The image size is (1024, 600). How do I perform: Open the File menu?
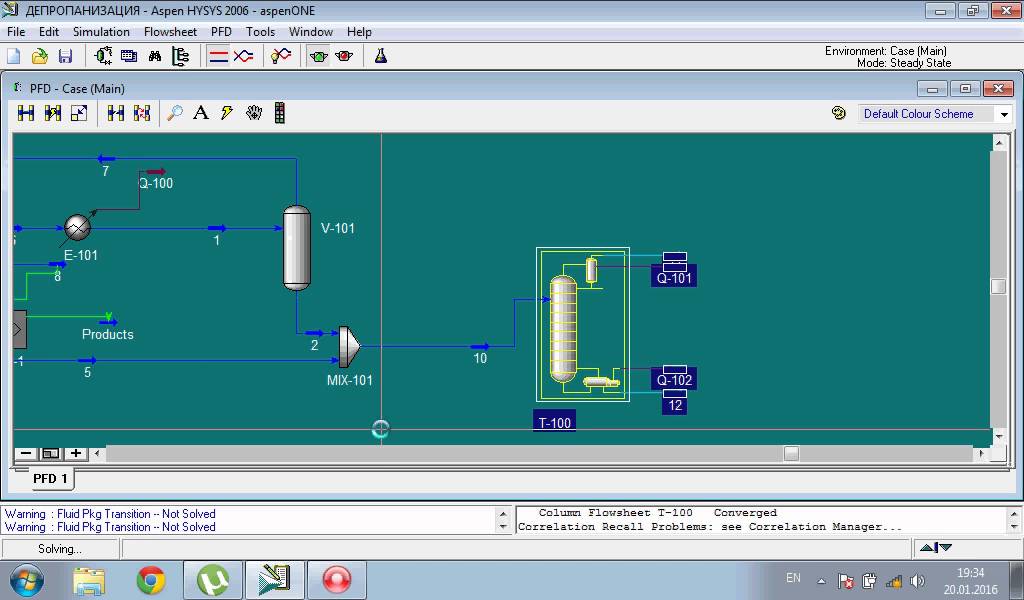16,31
